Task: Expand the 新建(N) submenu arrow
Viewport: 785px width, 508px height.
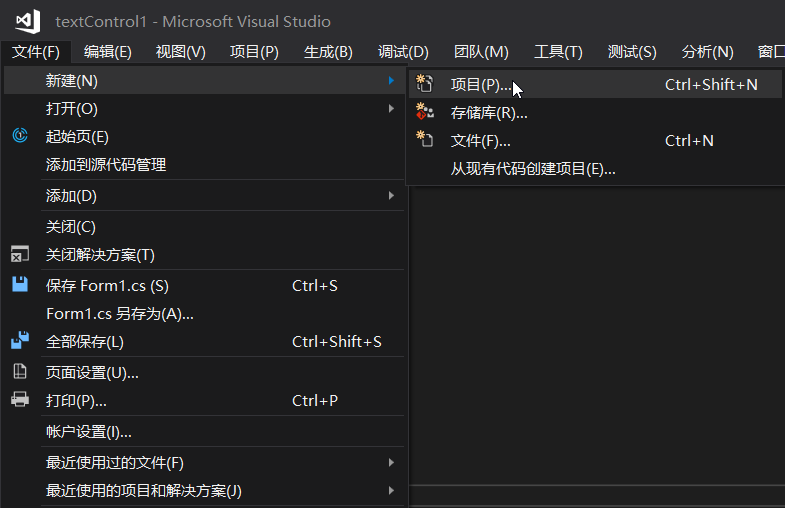Action: (391, 80)
